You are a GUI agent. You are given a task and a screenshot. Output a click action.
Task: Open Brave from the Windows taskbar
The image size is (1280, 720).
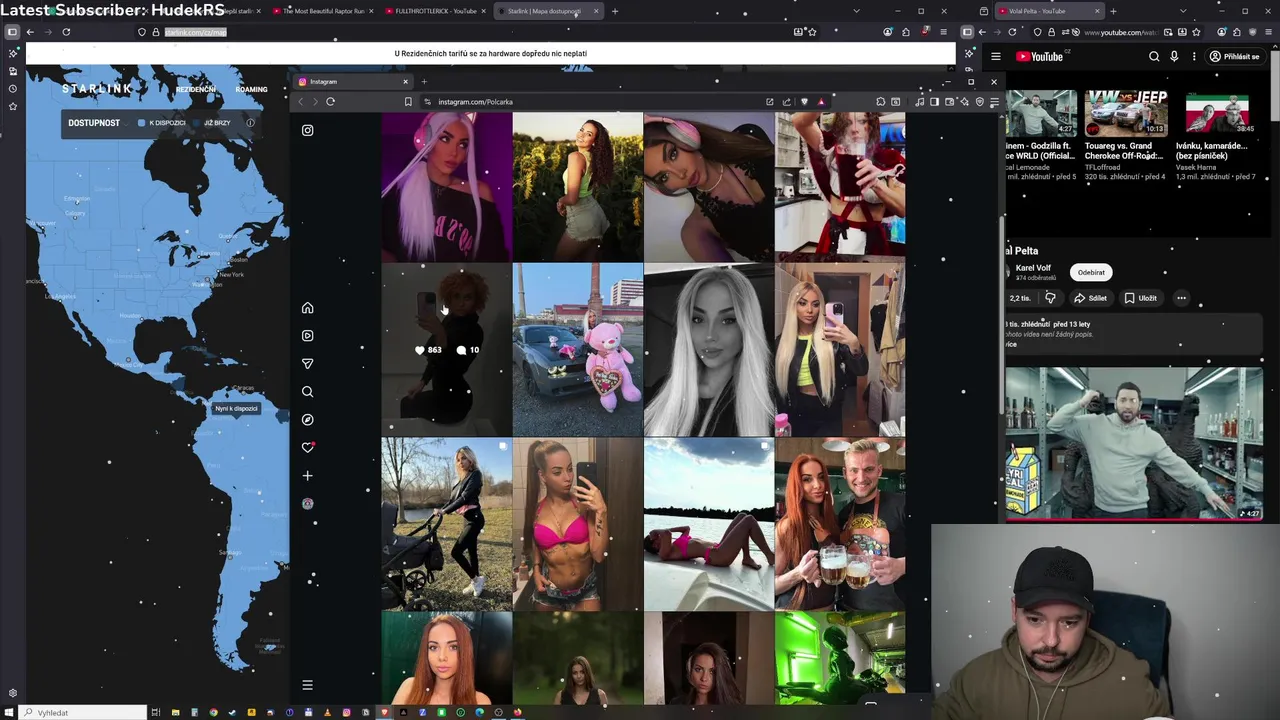pyautogui.click(x=384, y=712)
